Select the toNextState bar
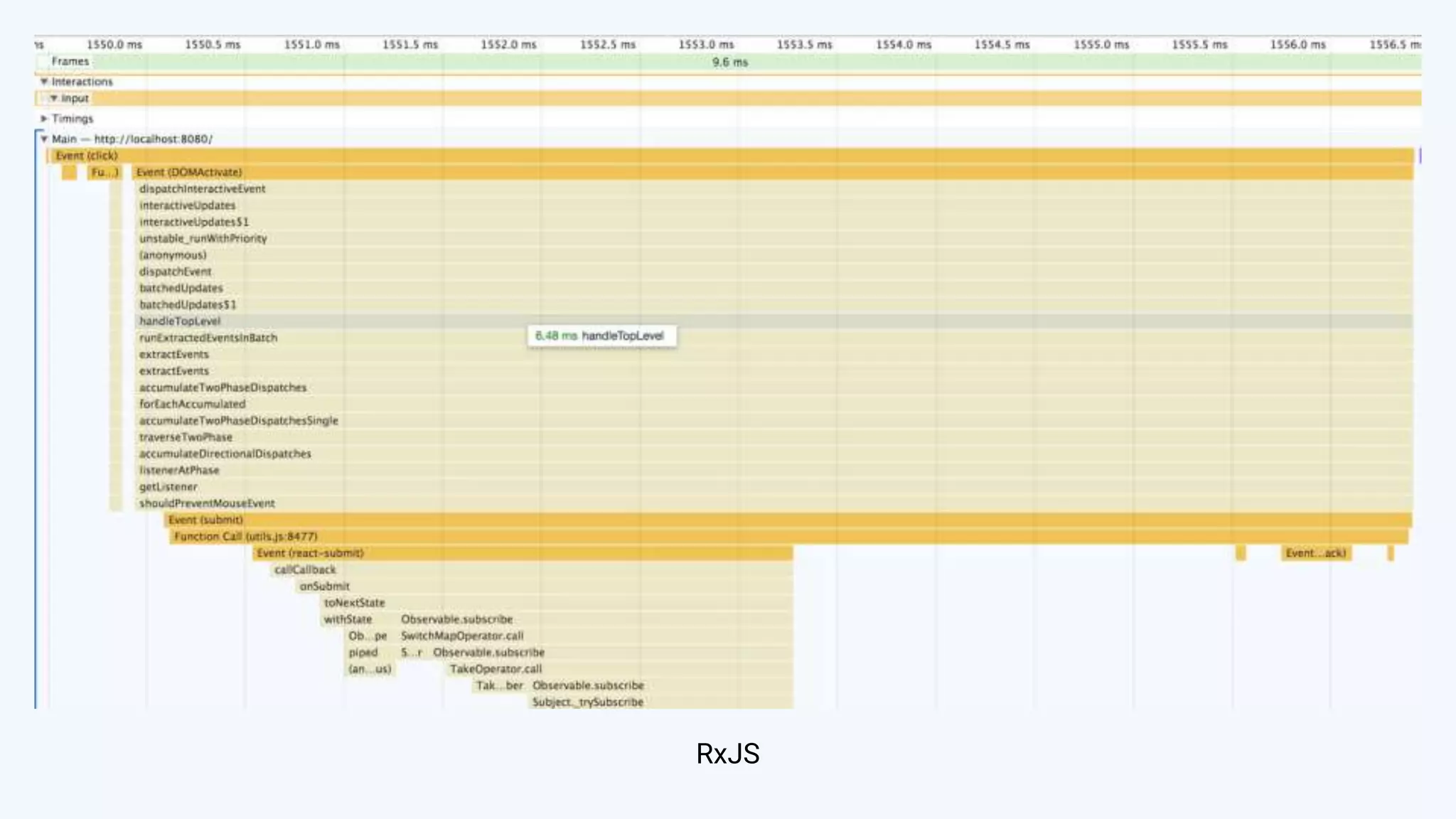 point(557,603)
